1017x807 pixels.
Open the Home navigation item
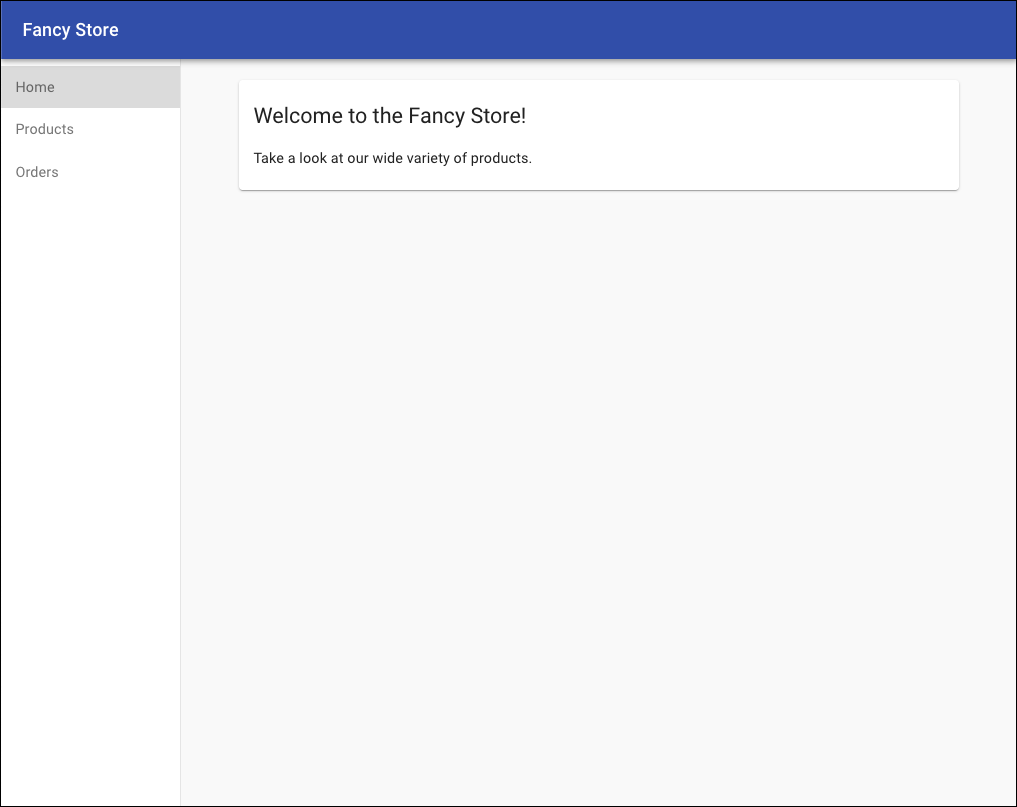(36, 87)
